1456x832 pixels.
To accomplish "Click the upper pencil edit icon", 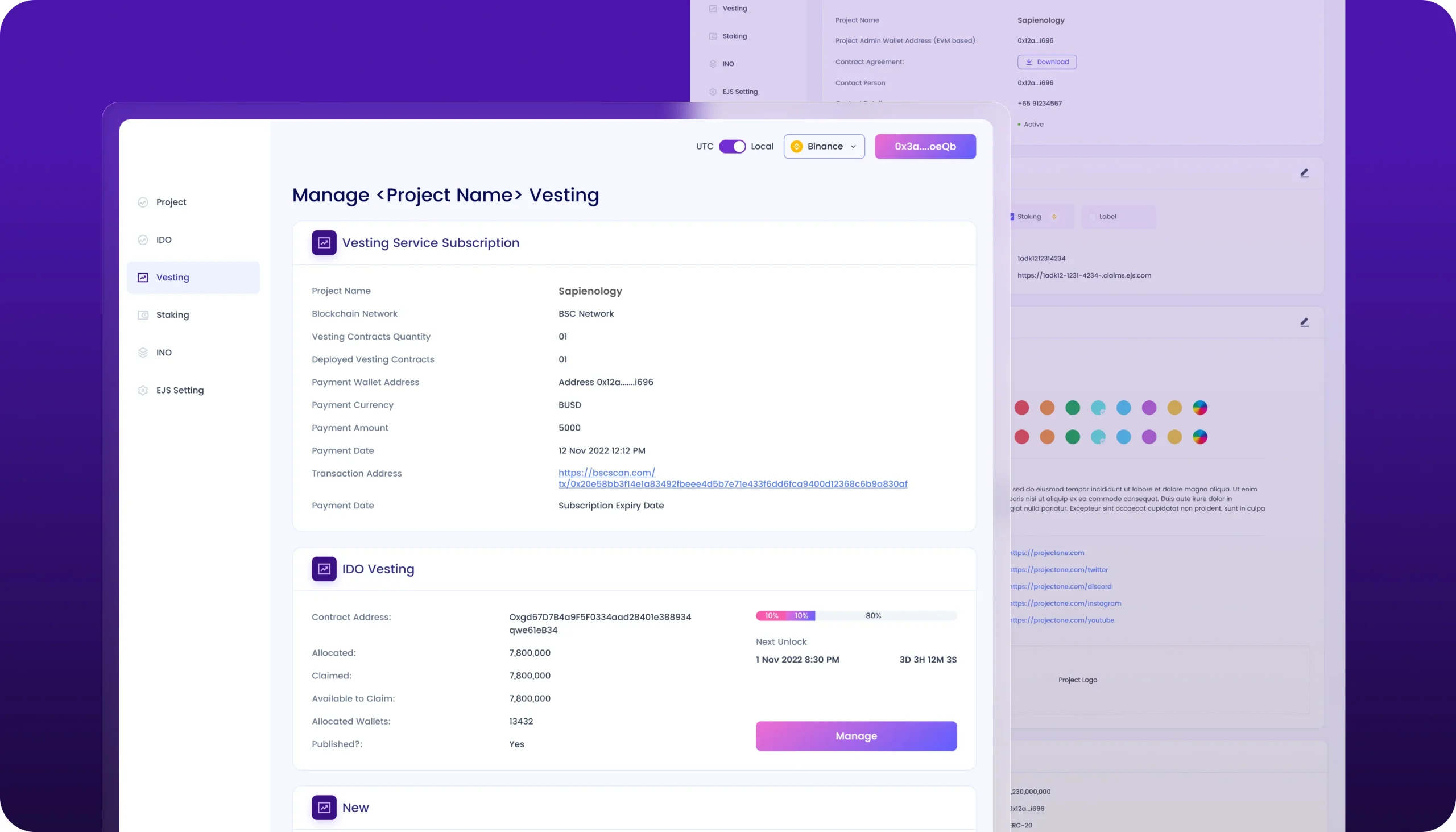I will 1304,173.
